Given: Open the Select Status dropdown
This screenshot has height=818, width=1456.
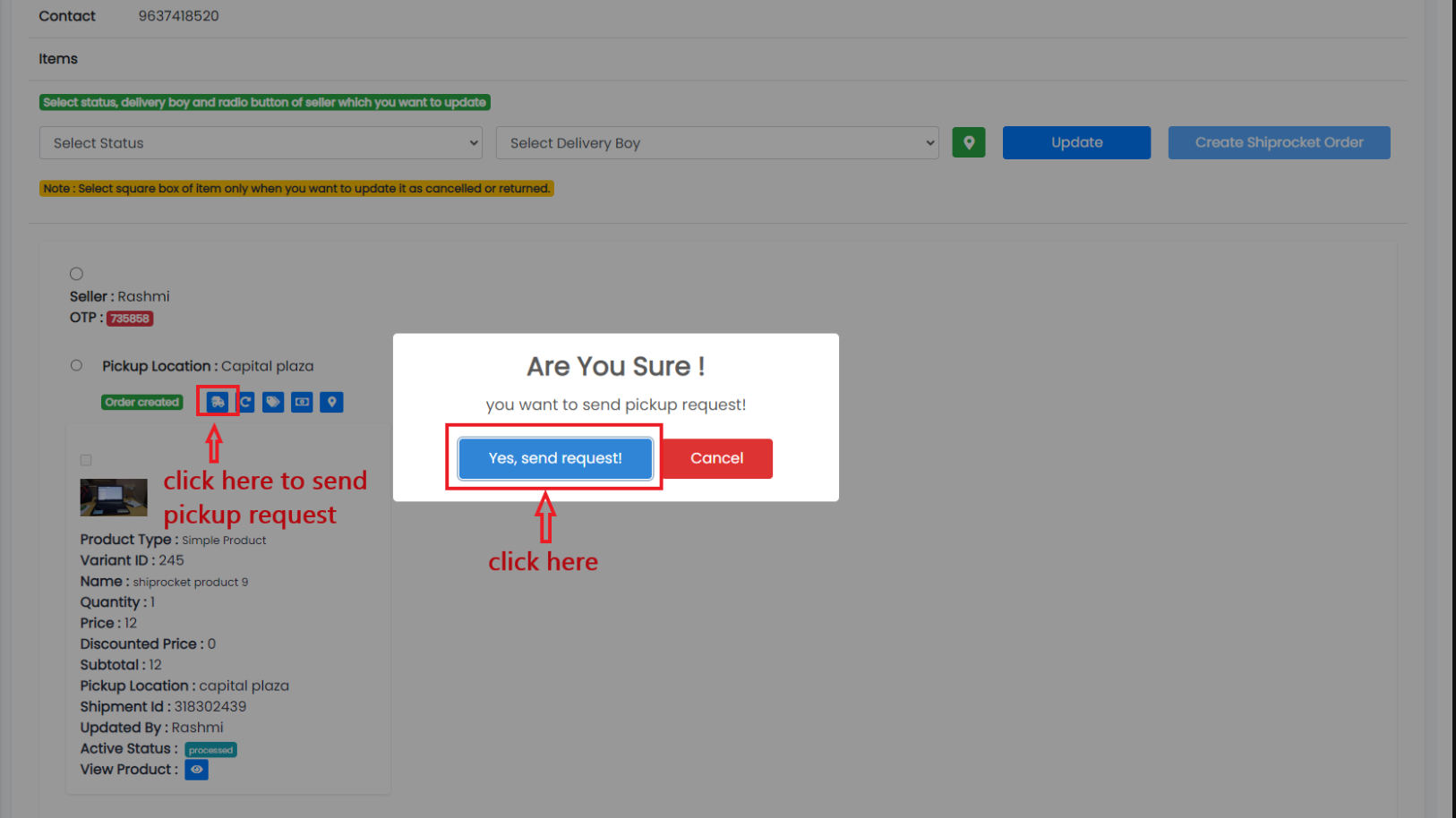Looking at the screenshot, I should pyautogui.click(x=261, y=143).
